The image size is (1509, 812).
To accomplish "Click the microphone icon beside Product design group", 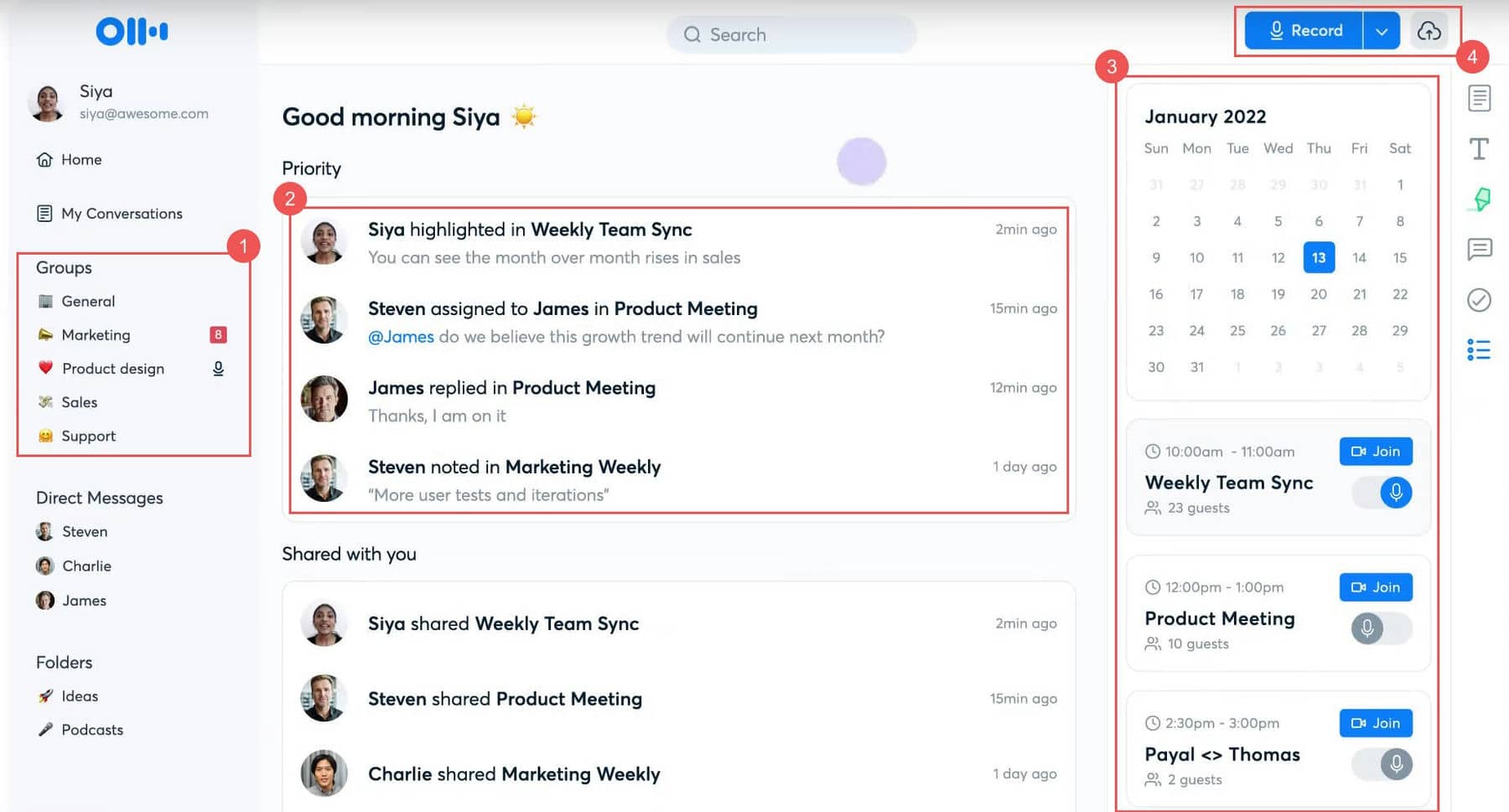I will click(x=219, y=368).
